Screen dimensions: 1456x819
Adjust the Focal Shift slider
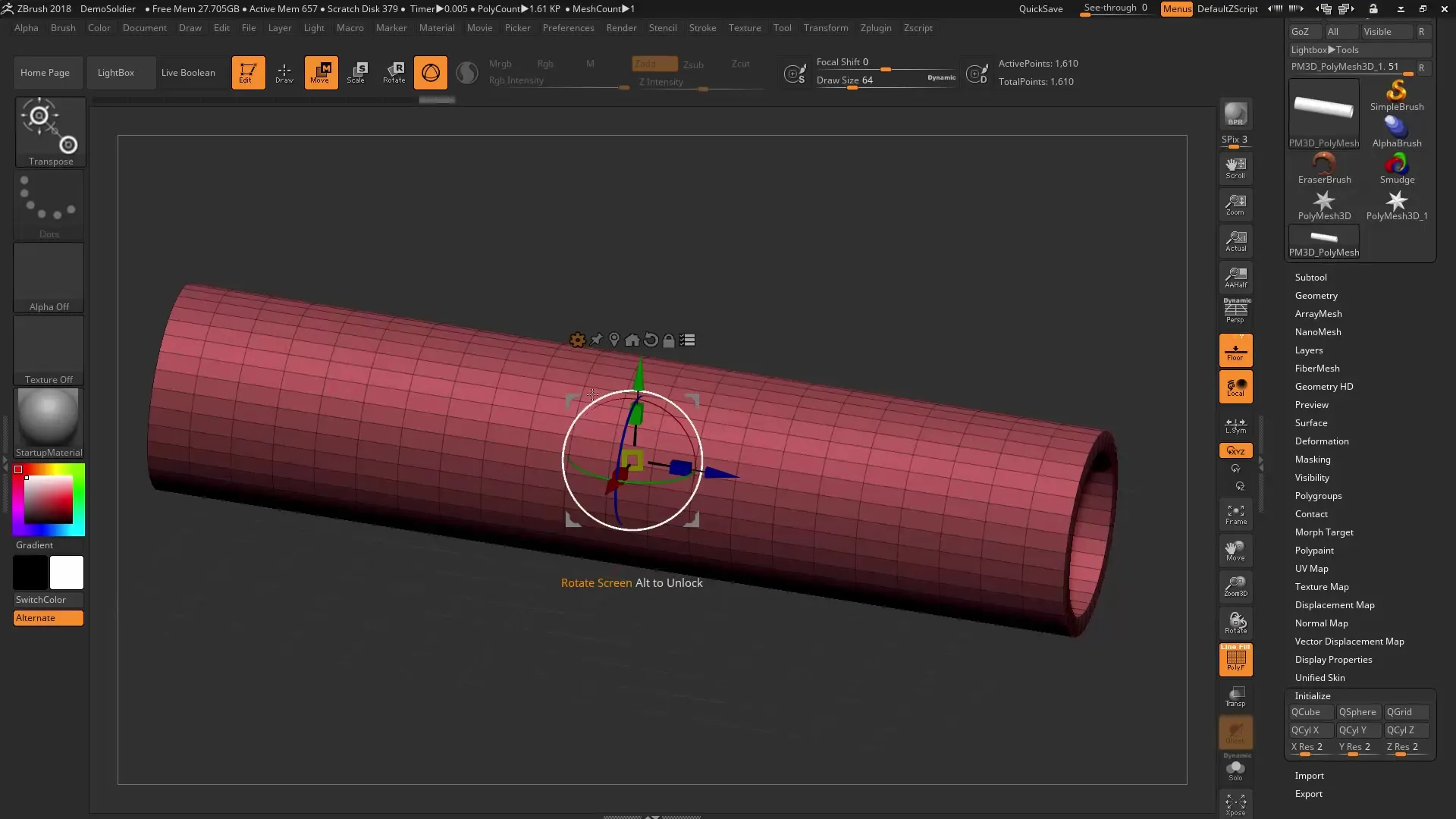tap(885, 63)
